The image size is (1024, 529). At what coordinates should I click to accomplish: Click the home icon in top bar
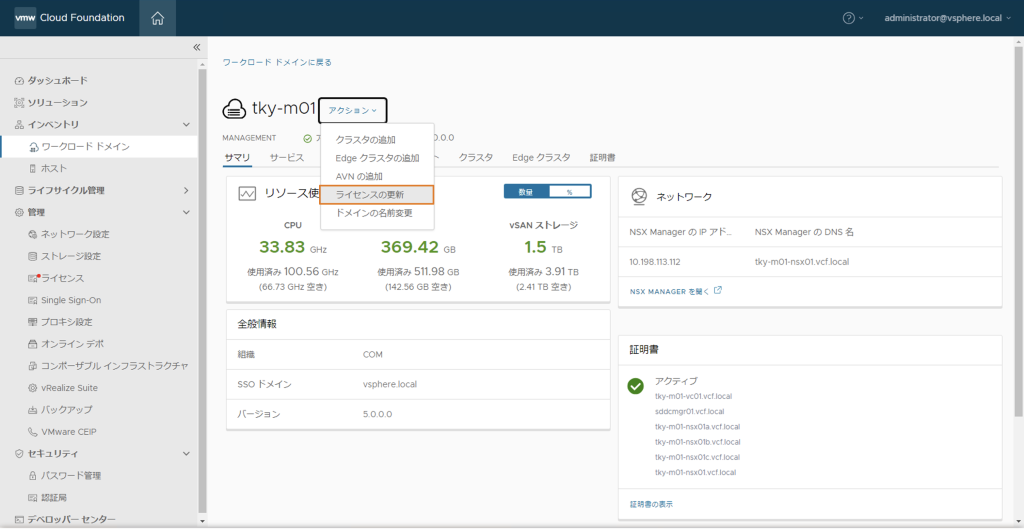157,18
